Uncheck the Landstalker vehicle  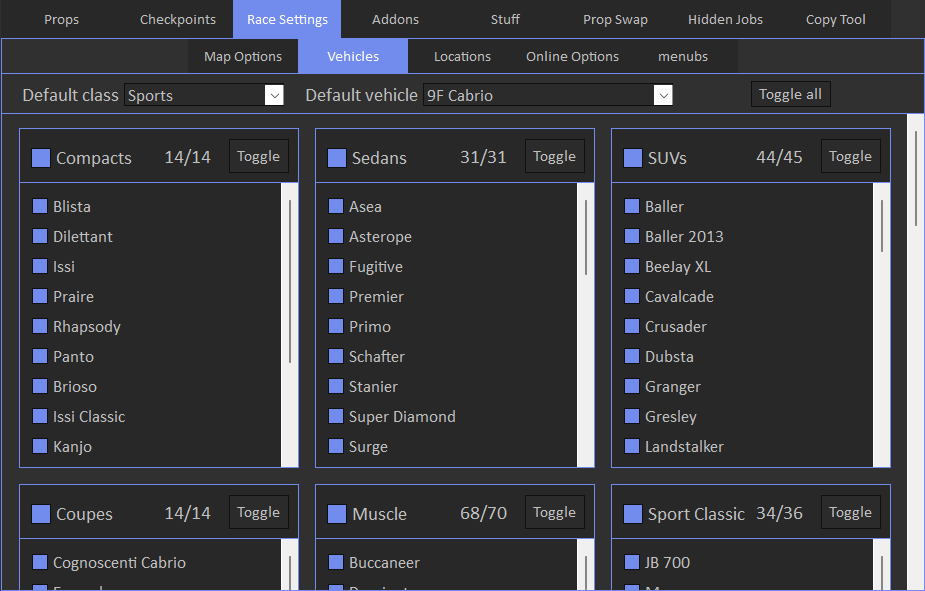(x=632, y=446)
